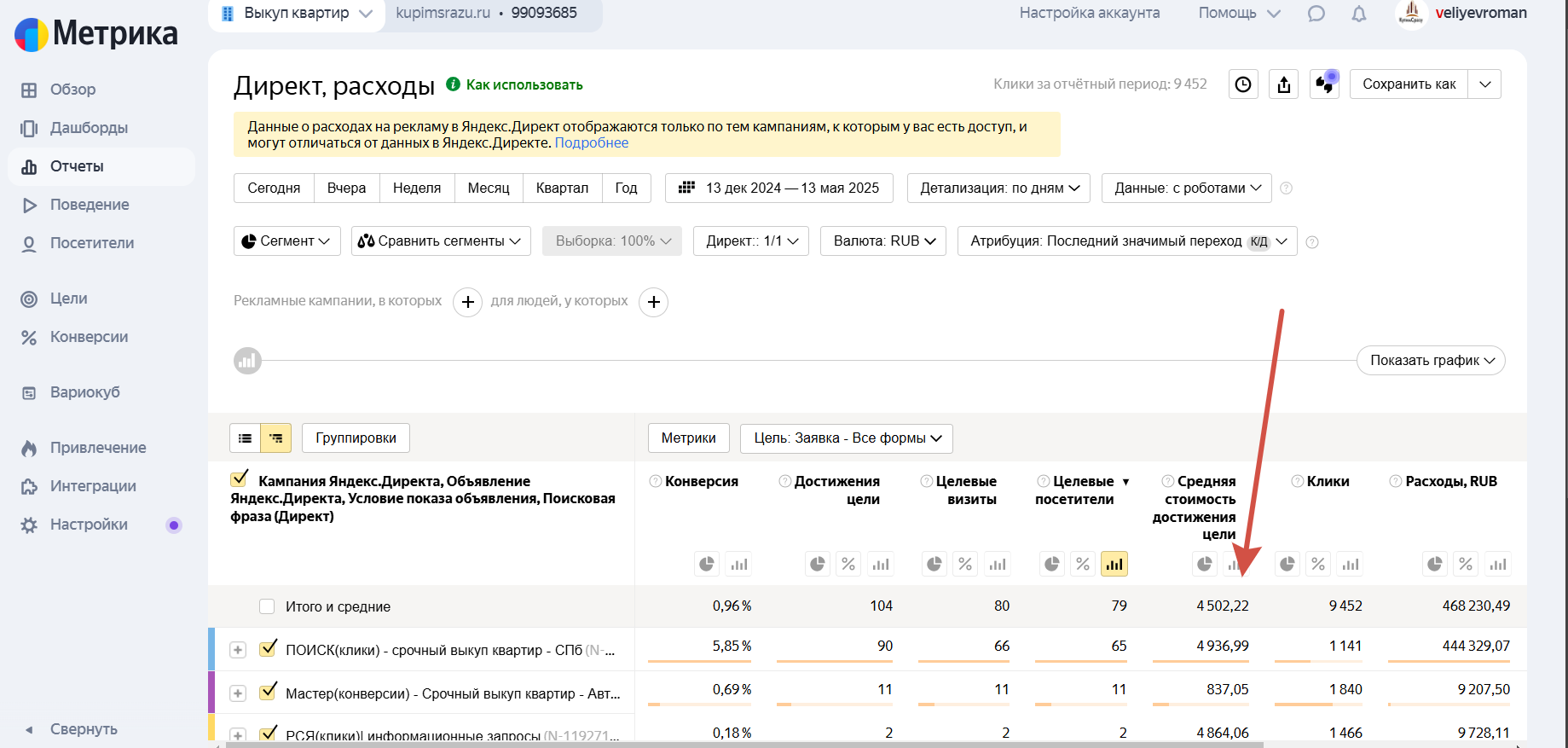The image size is (1568, 748).
Task: Open the chat messages icon
Action: [x=1316, y=14]
